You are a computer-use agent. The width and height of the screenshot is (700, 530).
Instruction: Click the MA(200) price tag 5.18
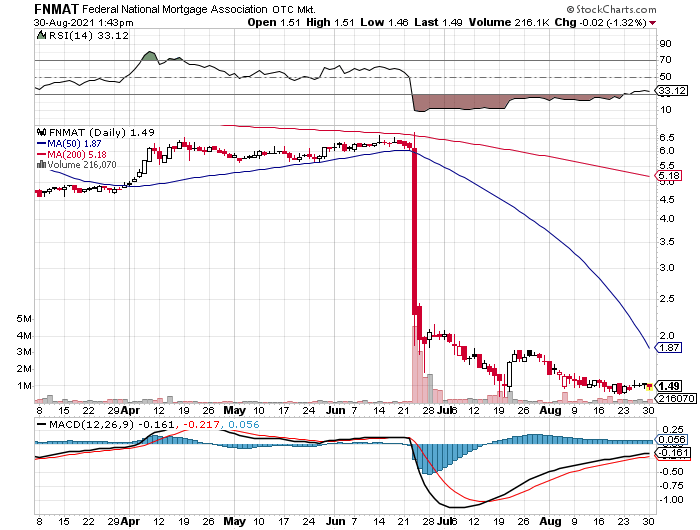tap(668, 175)
